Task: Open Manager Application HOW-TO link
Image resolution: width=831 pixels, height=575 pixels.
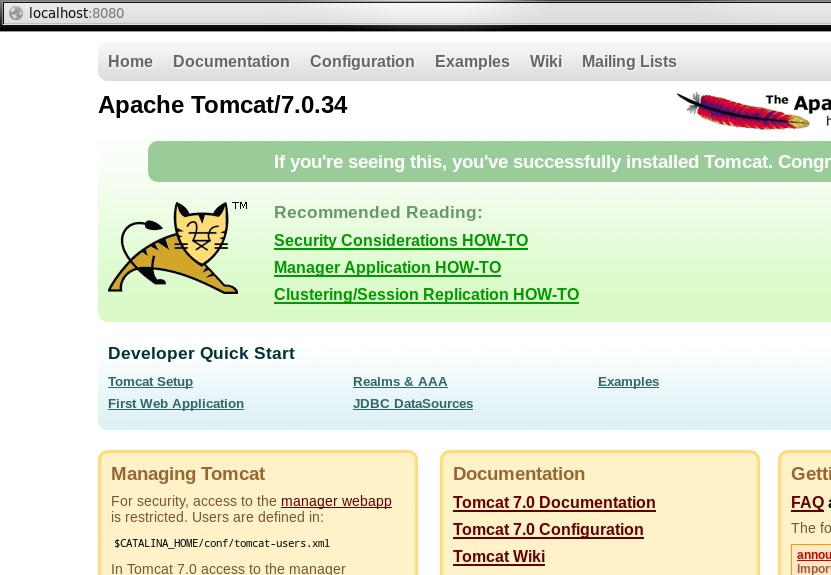Action: pyautogui.click(x=387, y=268)
